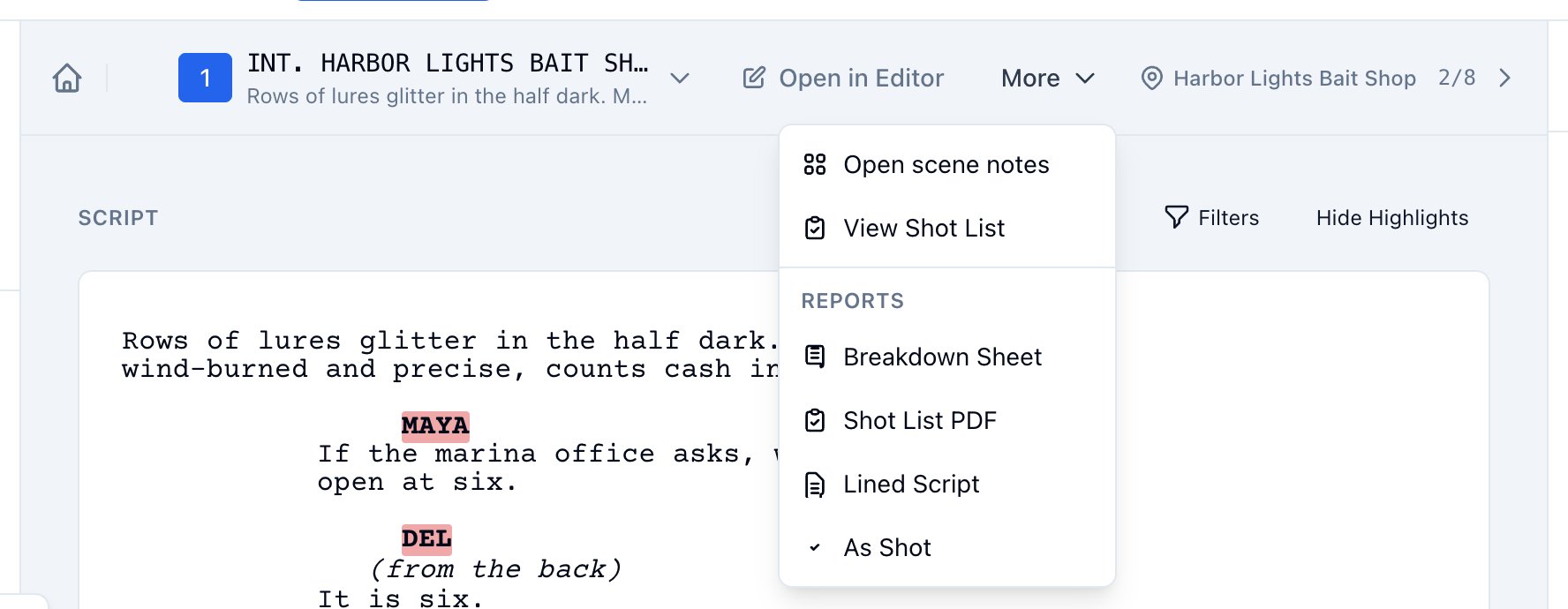Click the location pin icon
1568x609 pixels.
coord(1151,78)
